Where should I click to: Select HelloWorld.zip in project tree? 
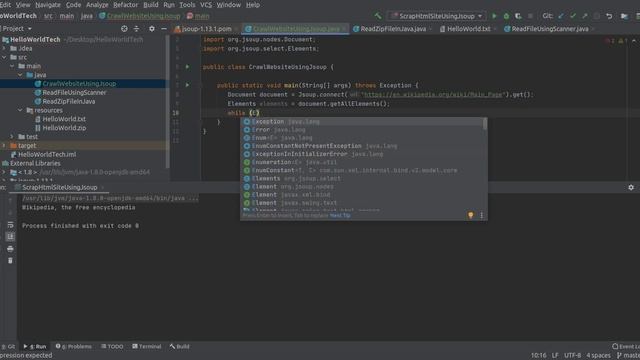click(x=64, y=128)
